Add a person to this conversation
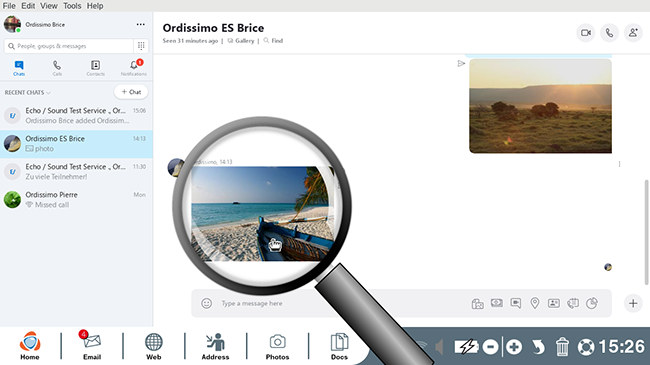 click(x=633, y=33)
